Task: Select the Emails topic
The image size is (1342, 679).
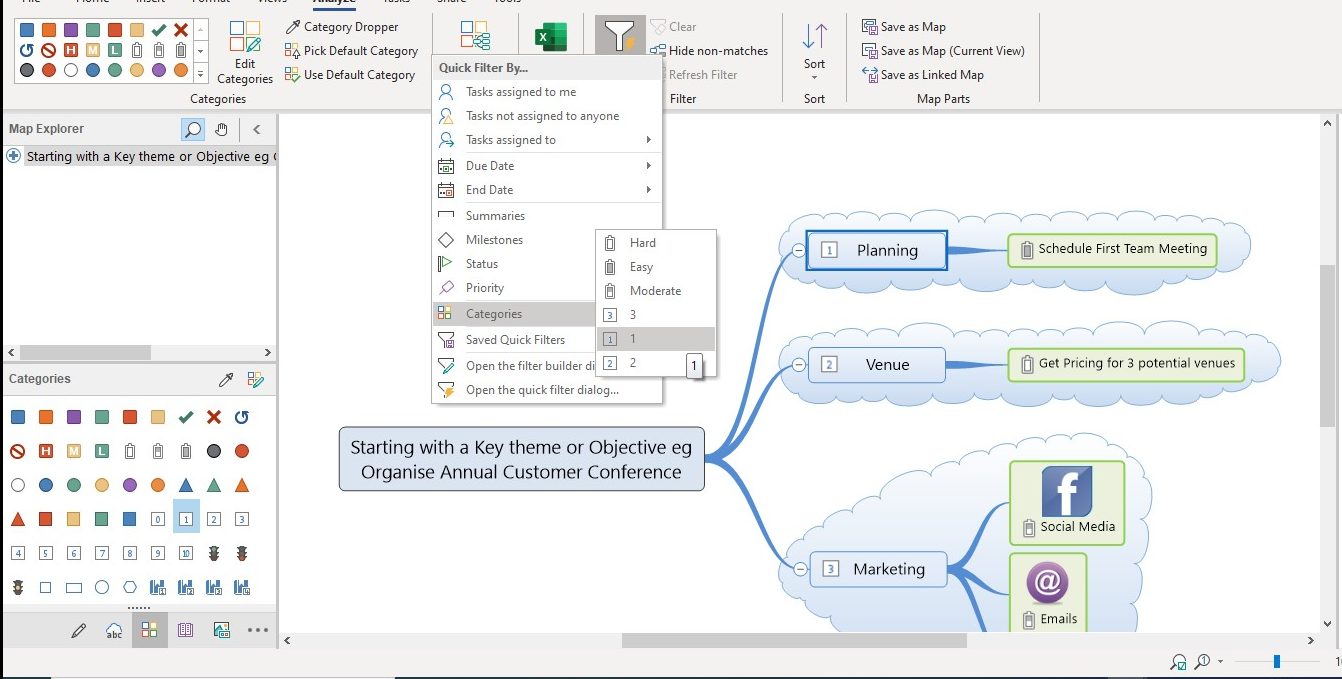Action: point(1047,593)
